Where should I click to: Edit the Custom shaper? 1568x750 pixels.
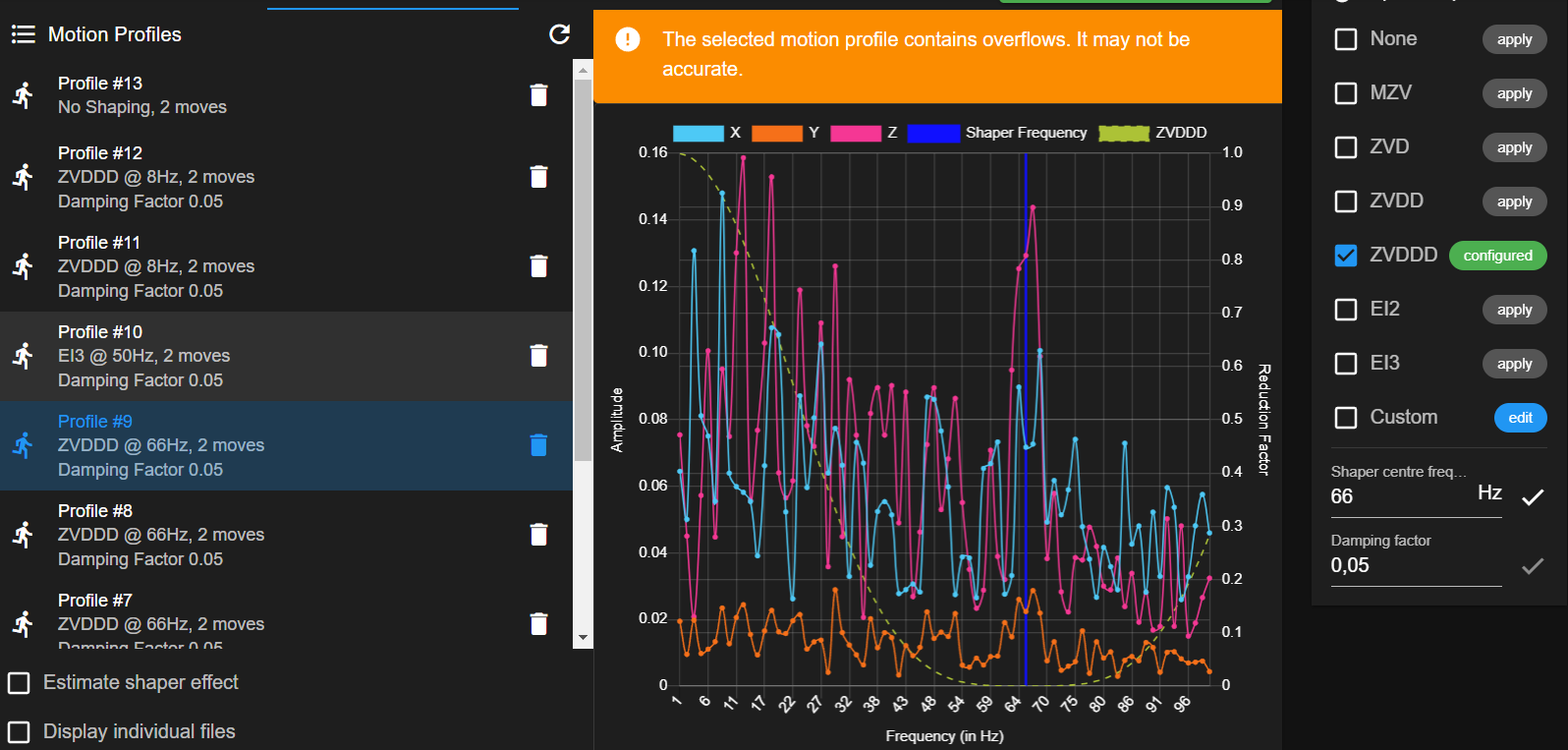pos(1521,418)
